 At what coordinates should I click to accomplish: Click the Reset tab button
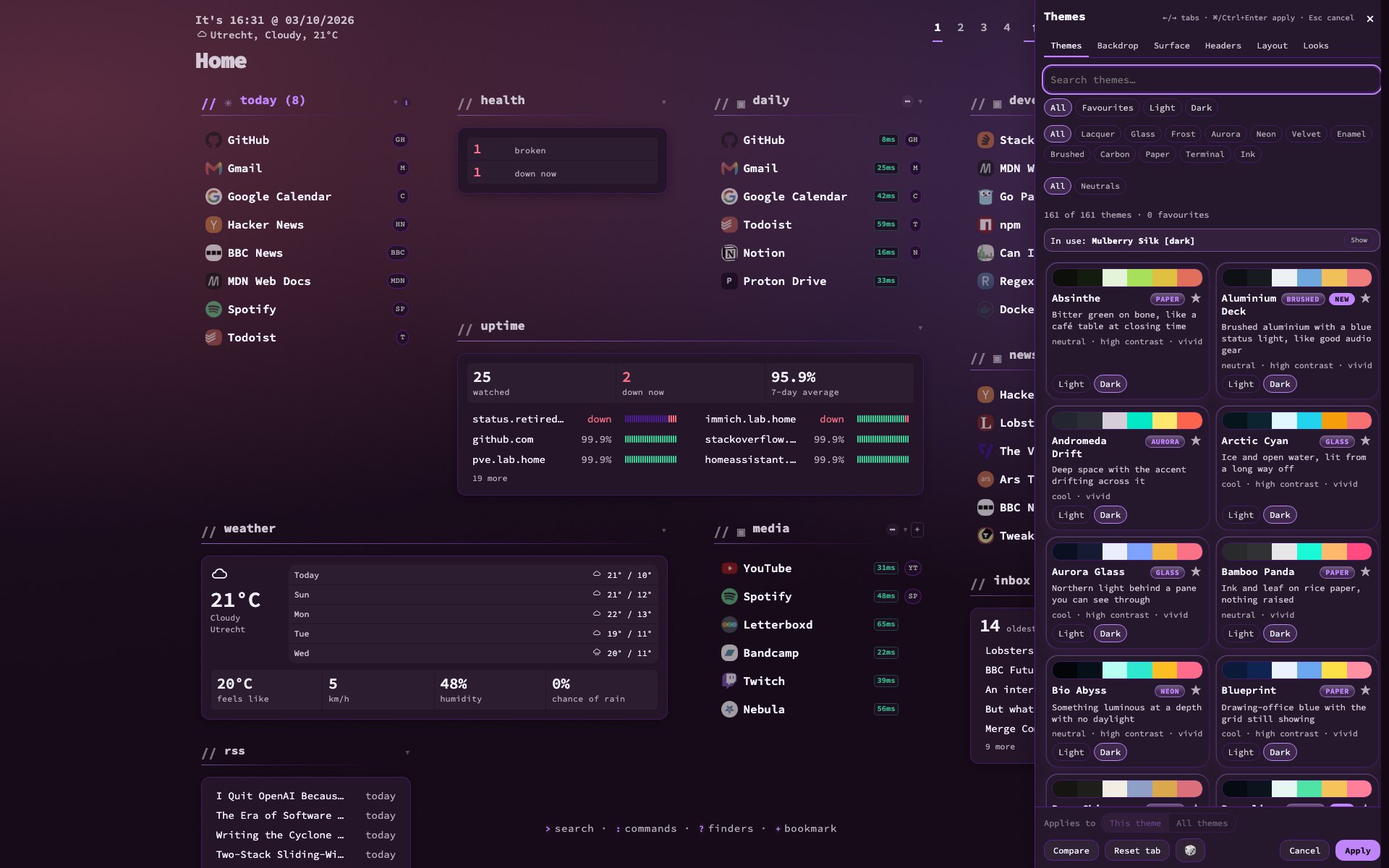(x=1137, y=851)
